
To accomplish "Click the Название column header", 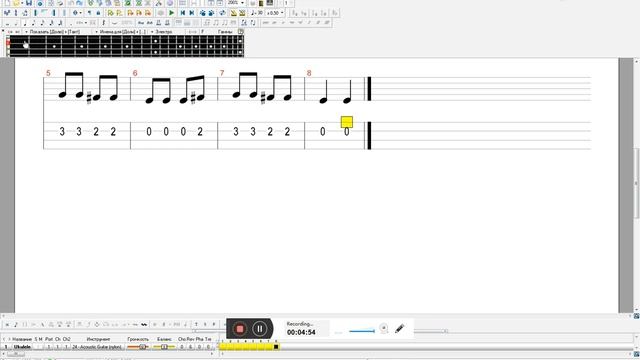I will coord(22,339).
